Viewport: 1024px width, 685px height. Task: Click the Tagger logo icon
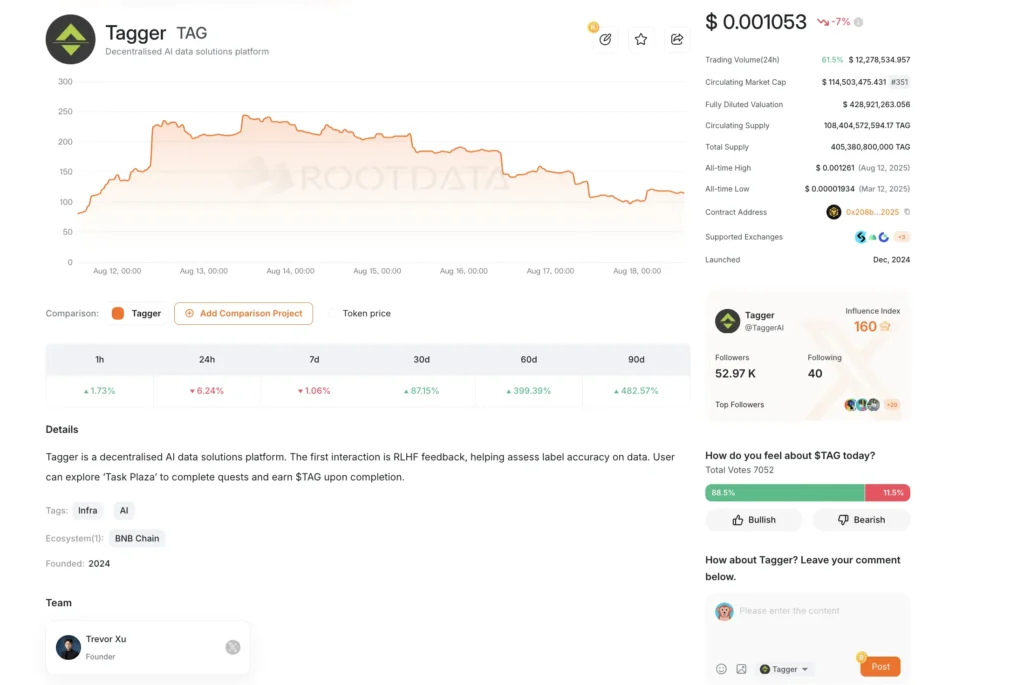(71, 39)
